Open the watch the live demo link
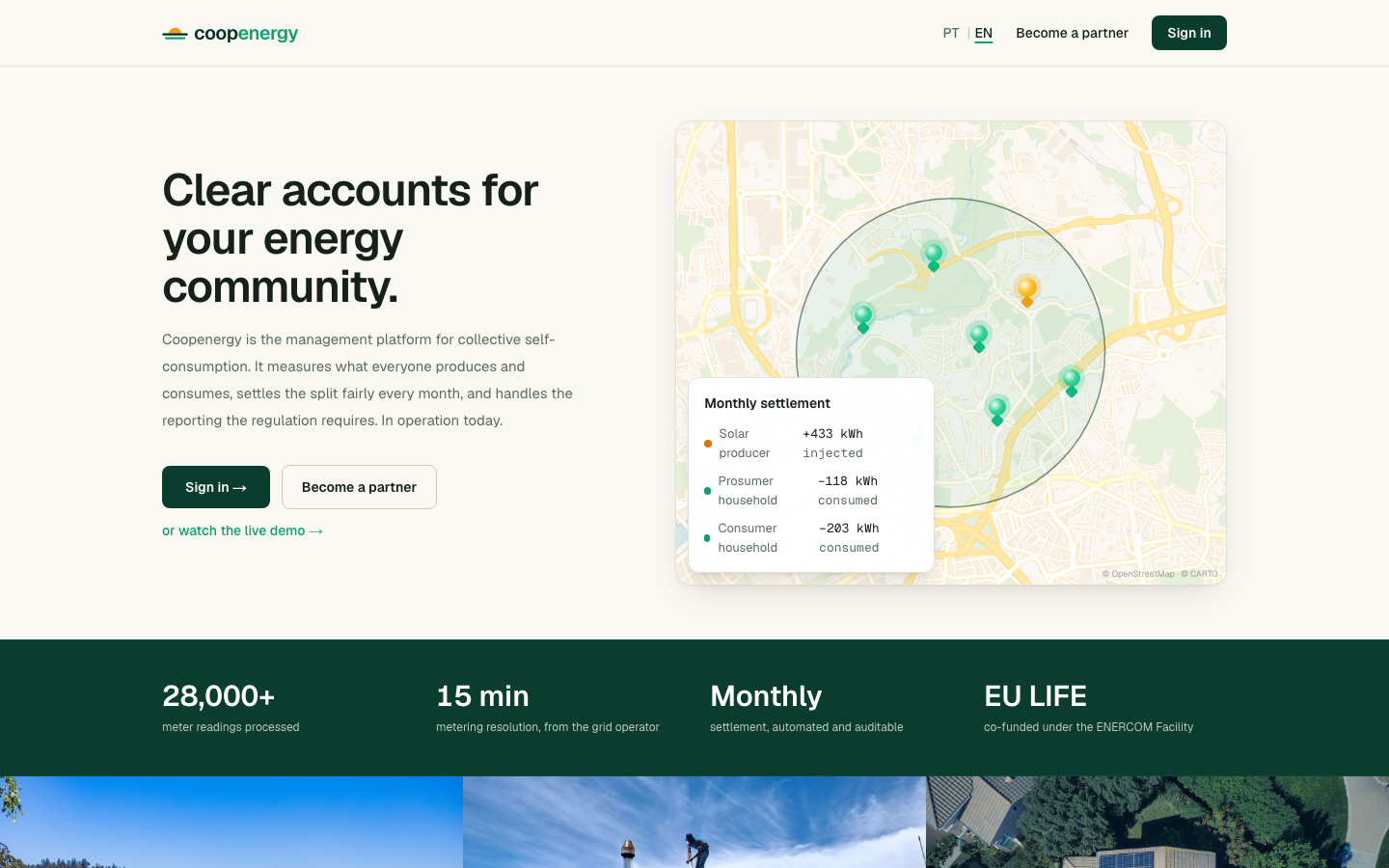This screenshot has width=1389, height=868. pyautogui.click(x=242, y=530)
